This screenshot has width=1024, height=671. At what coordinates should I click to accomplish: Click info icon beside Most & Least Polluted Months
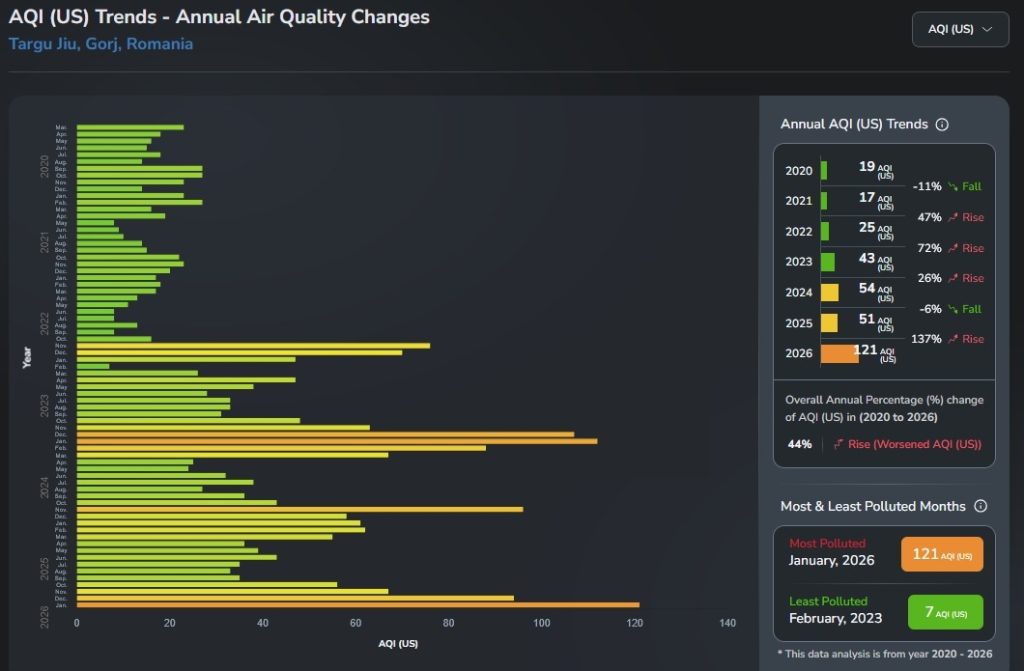click(980, 506)
